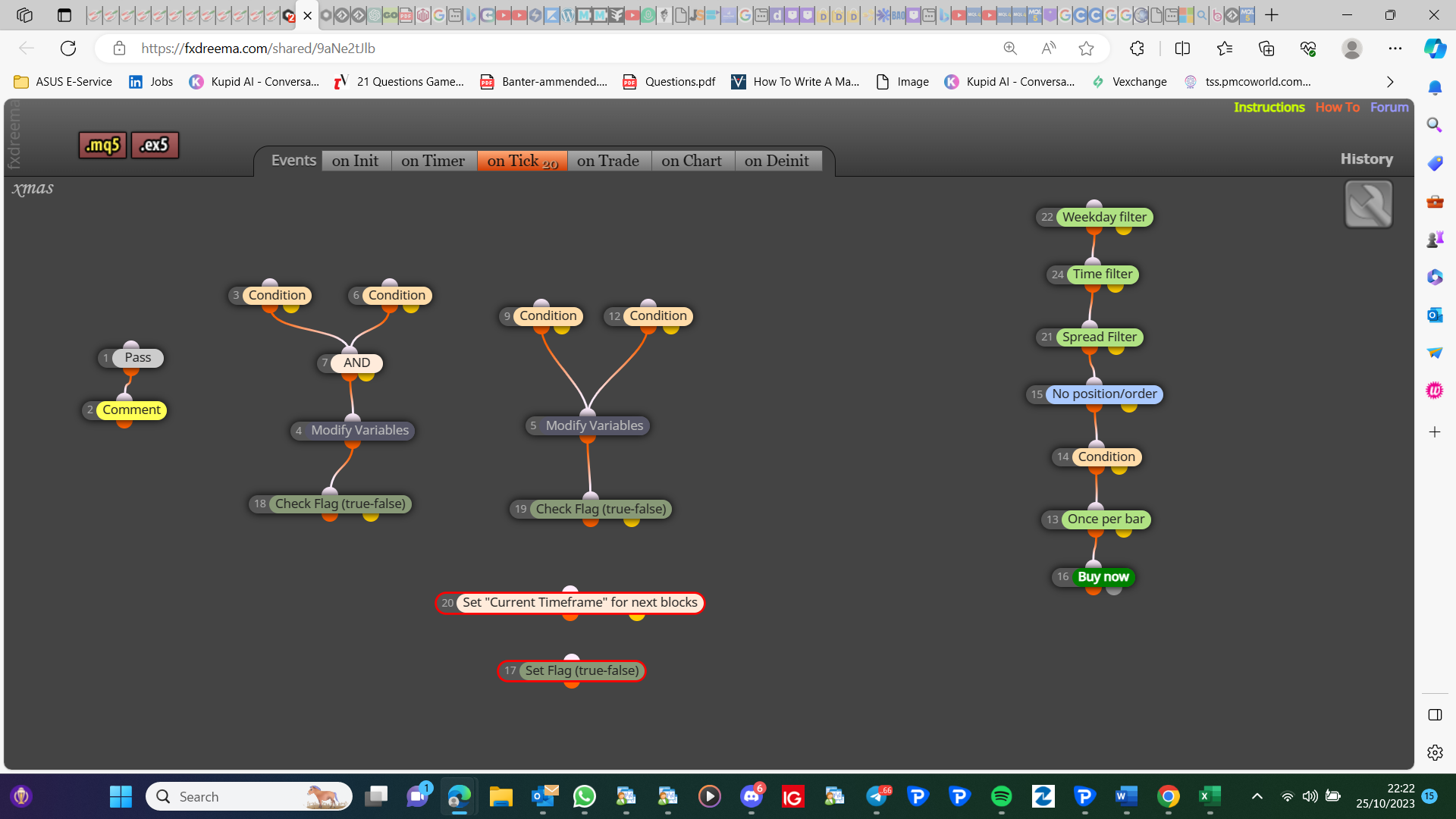
Task: Open the How To link
Action: pyautogui.click(x=1338, y=108)
